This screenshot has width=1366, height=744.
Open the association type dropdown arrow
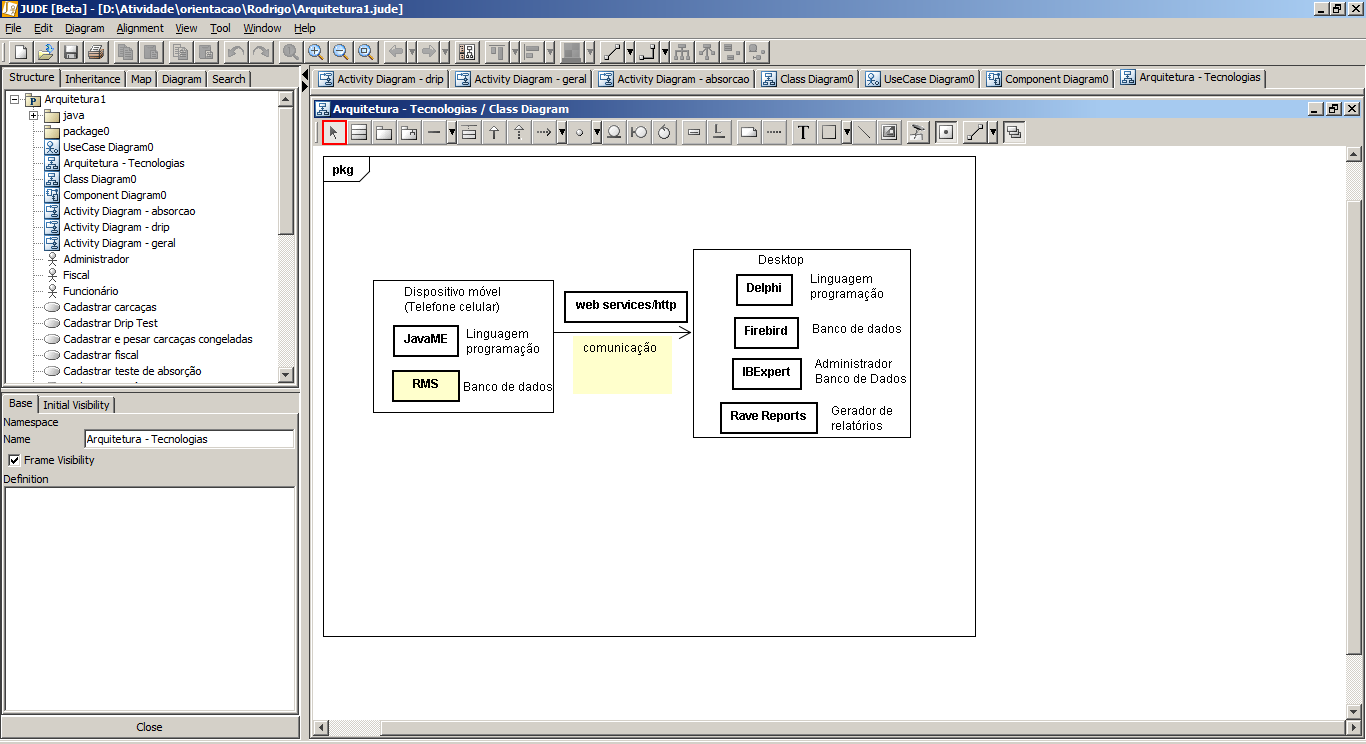(452, 132)
